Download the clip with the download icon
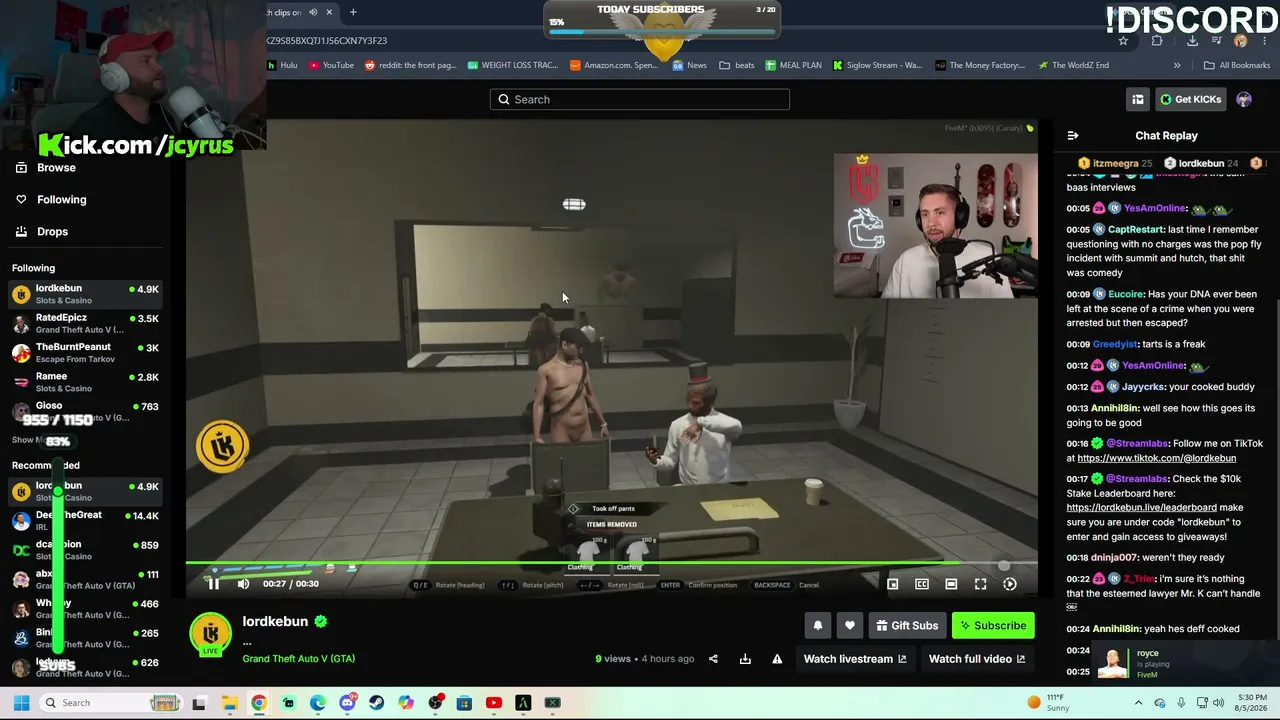Screen dimensions: 1280x720 (745, 659)
